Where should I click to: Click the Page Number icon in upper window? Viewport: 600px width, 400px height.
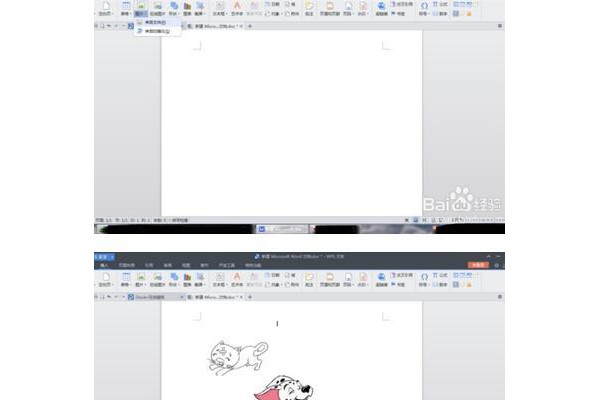pos(348,6)
